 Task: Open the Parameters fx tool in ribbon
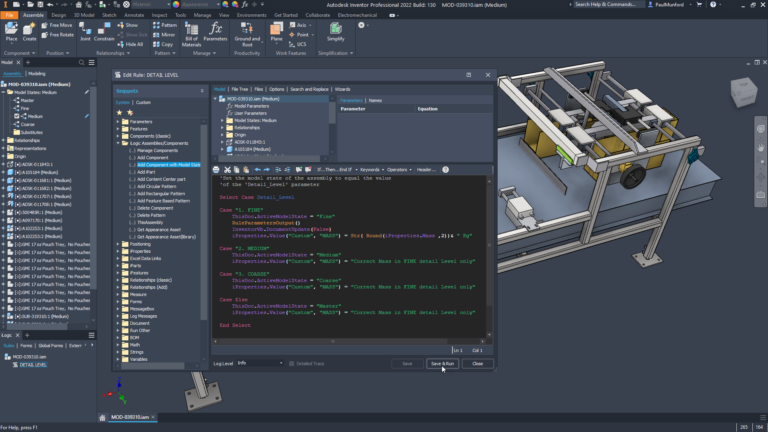(215, 32)
